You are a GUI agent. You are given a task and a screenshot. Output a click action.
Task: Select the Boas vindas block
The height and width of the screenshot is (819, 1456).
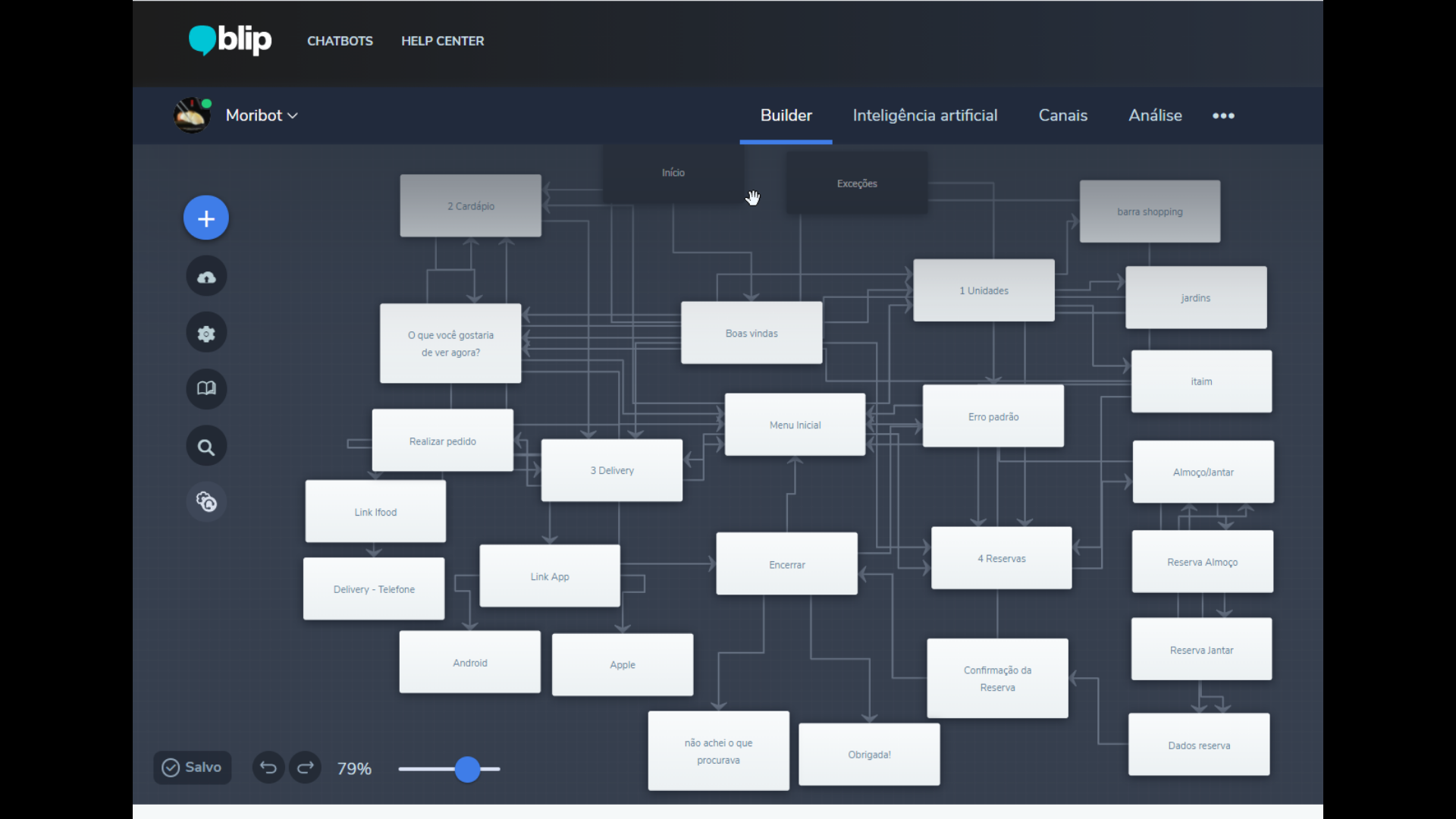(x=751, y=334)
